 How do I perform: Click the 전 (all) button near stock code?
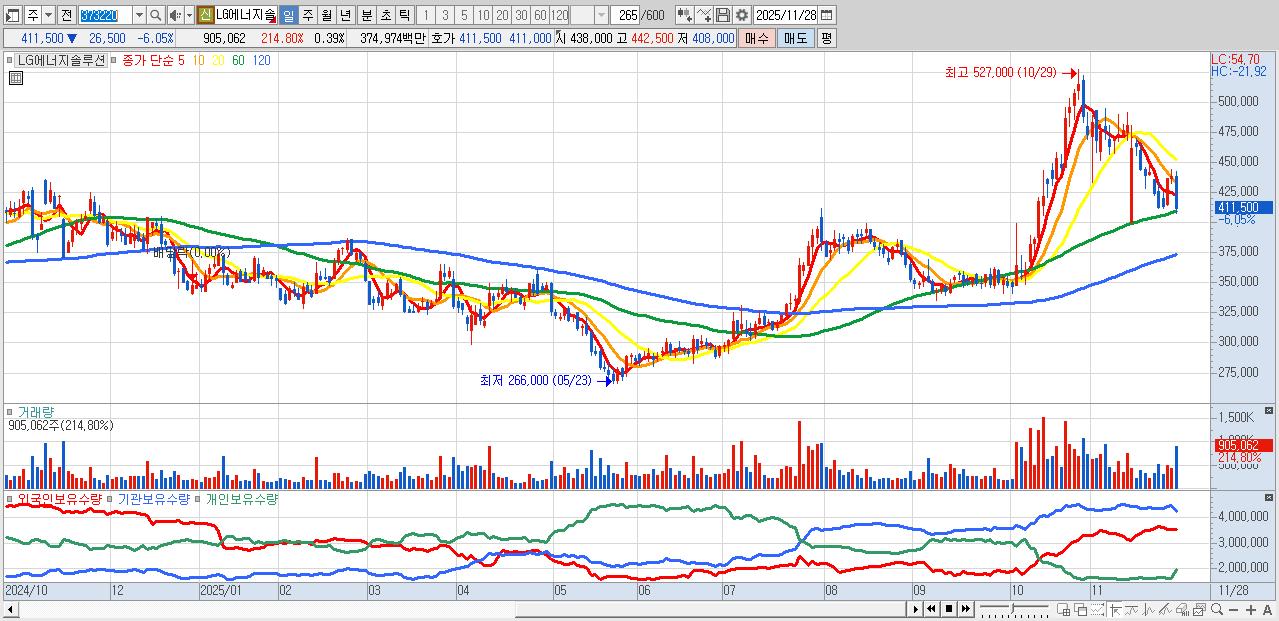click(x=66, y=15)
